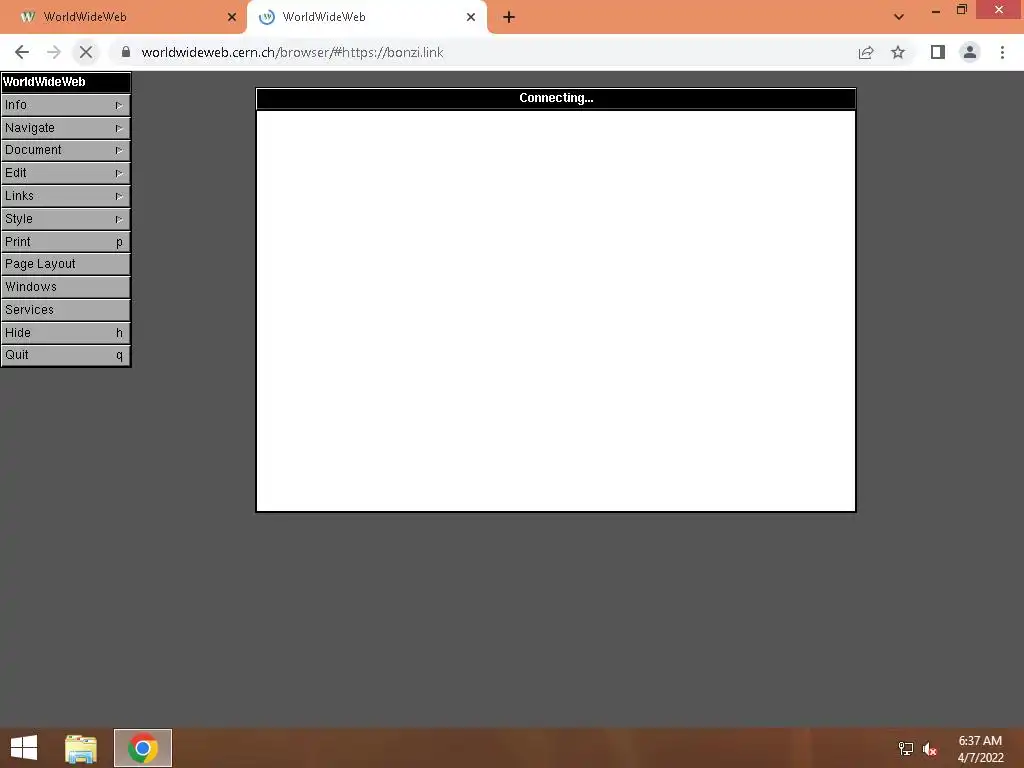Open the Chrome side panel
The height and width of the screenshot is (768, 1024).
938,52
